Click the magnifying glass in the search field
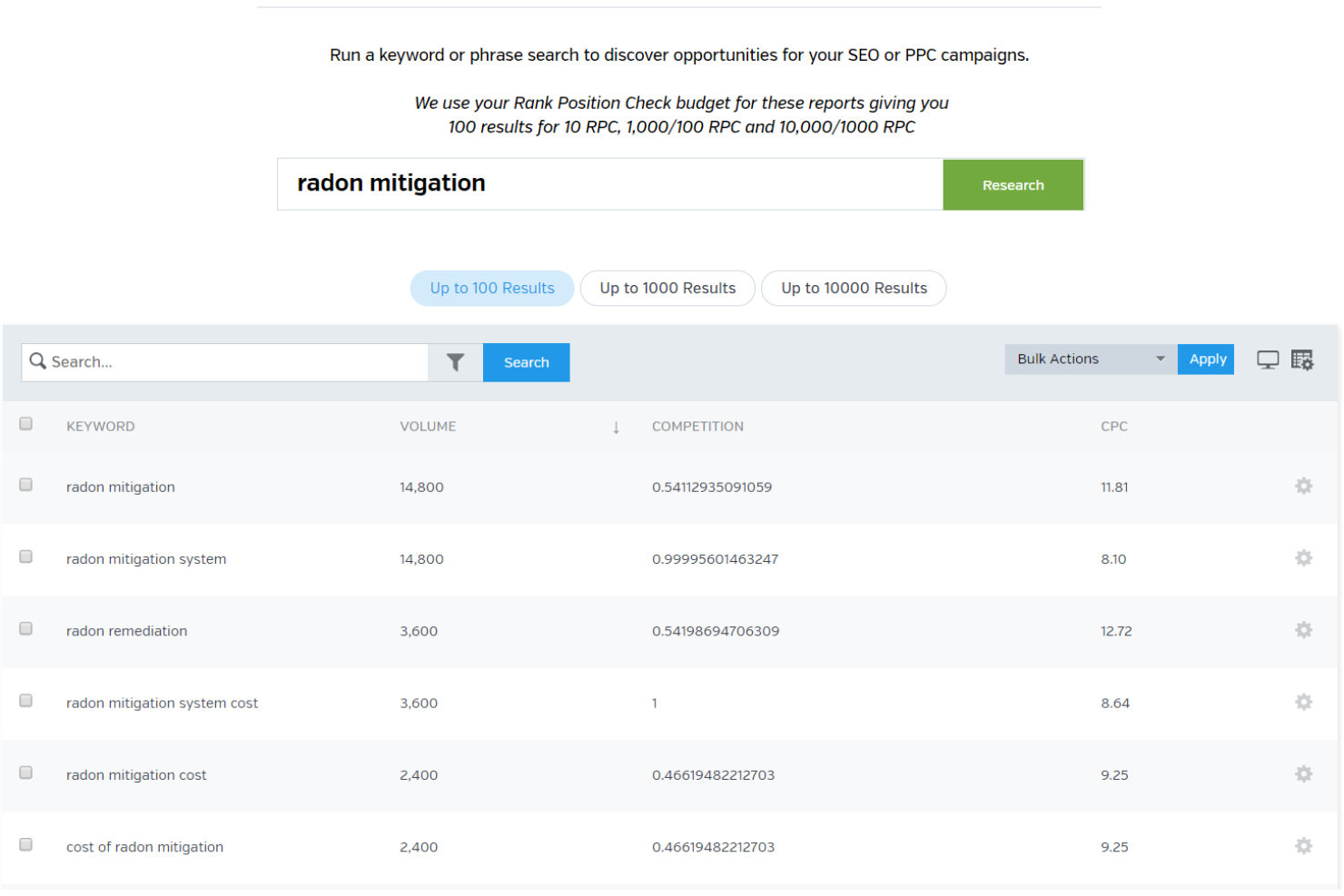The height and width of the screenshot is (896, 1344). 37,361
